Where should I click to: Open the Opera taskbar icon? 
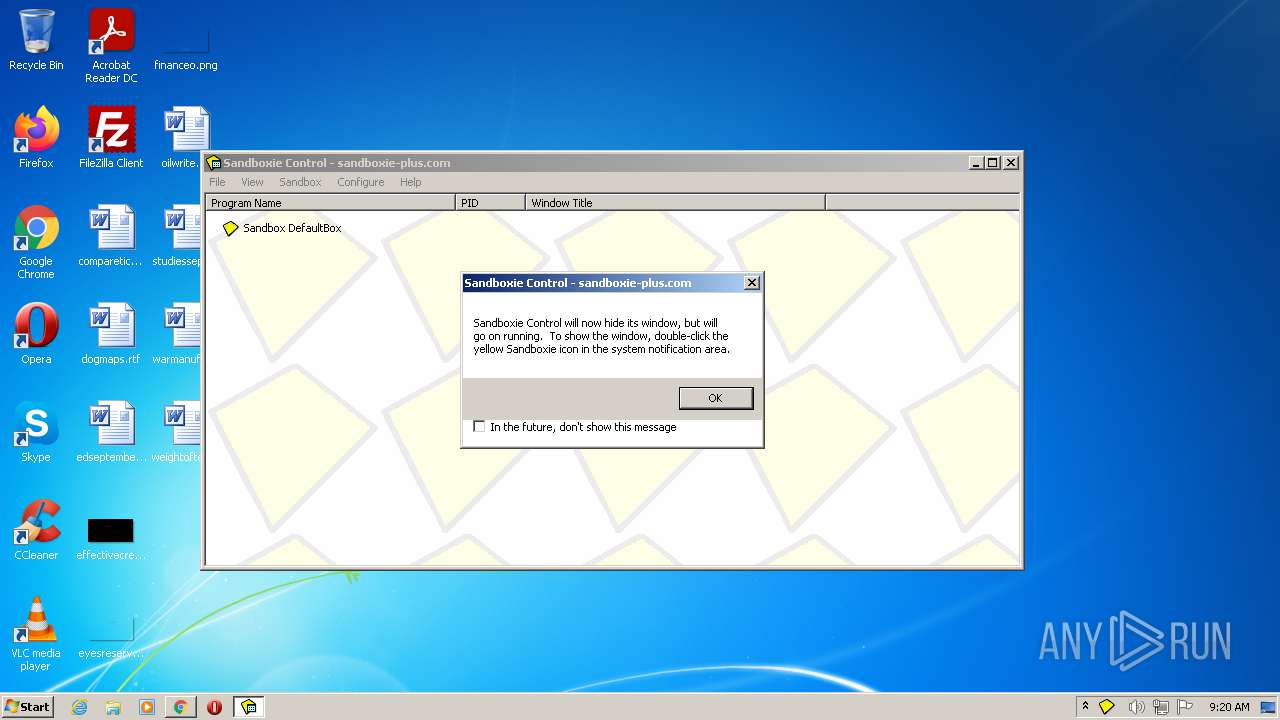click(214, 707)
